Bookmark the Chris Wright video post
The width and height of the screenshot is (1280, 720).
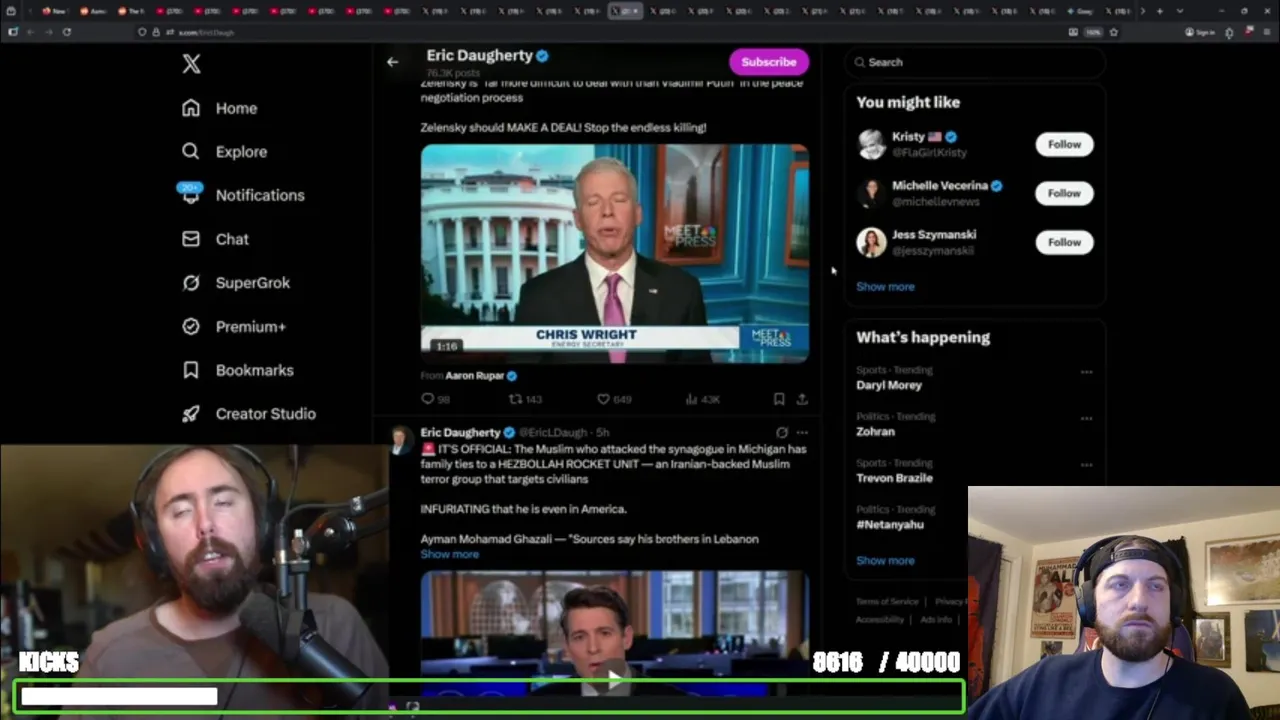tap(779, 399)
